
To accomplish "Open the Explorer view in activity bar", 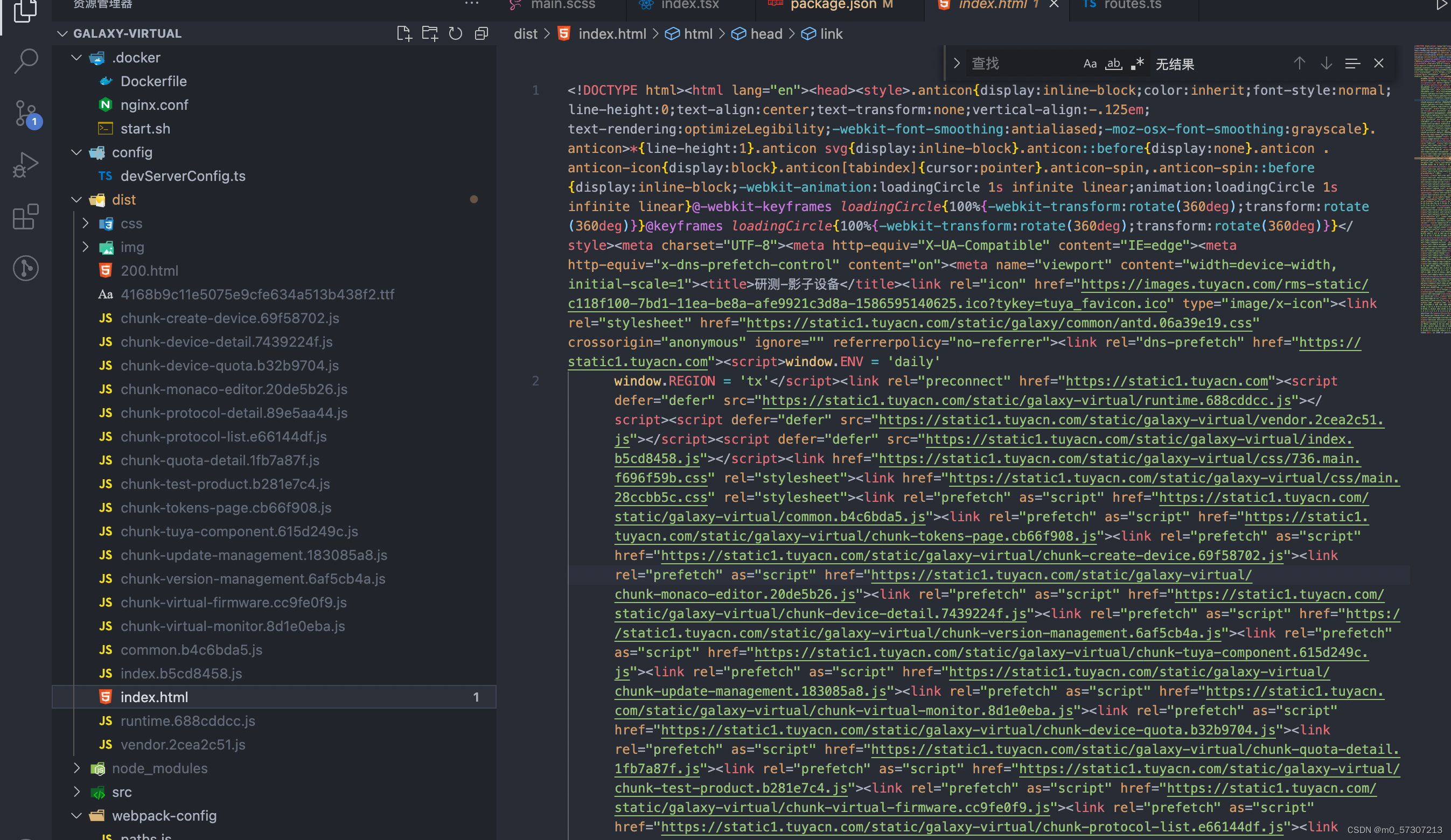I will (x=25, y=11).
